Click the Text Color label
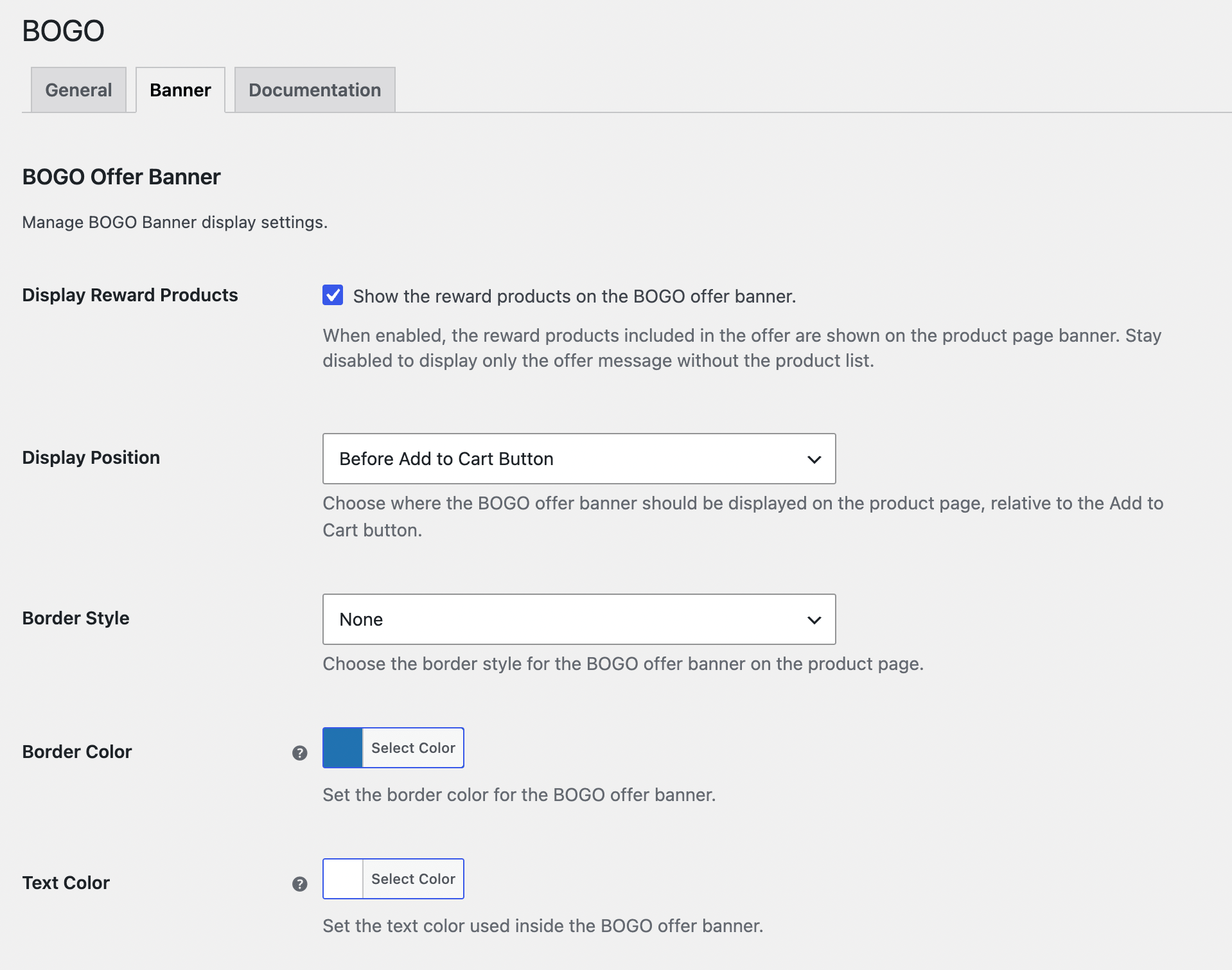1232x970 pixels. click(x=66, y=883)
